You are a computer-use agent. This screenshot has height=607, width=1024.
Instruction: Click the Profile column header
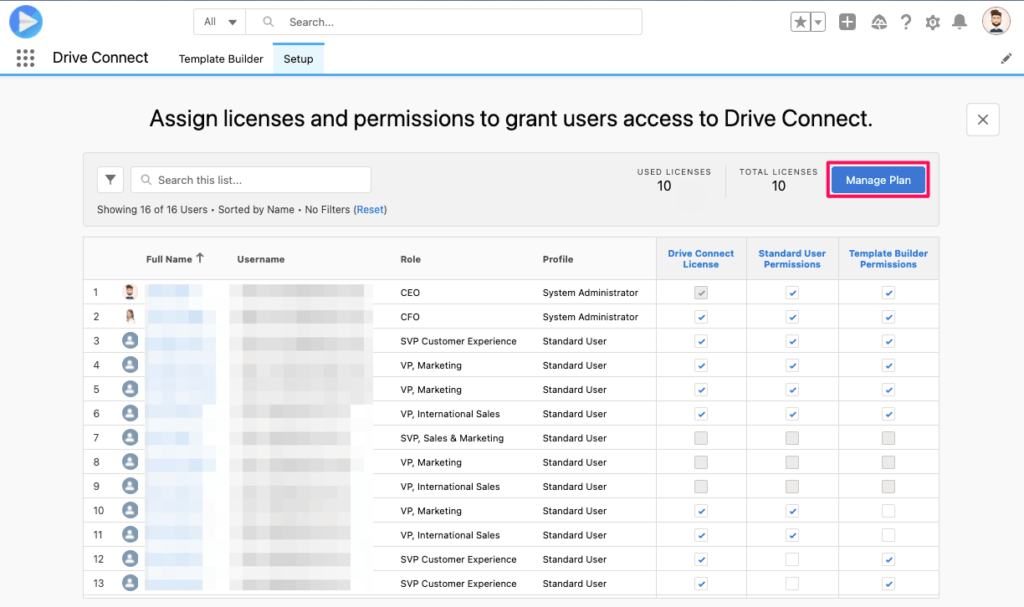click(x=558, y=259)
